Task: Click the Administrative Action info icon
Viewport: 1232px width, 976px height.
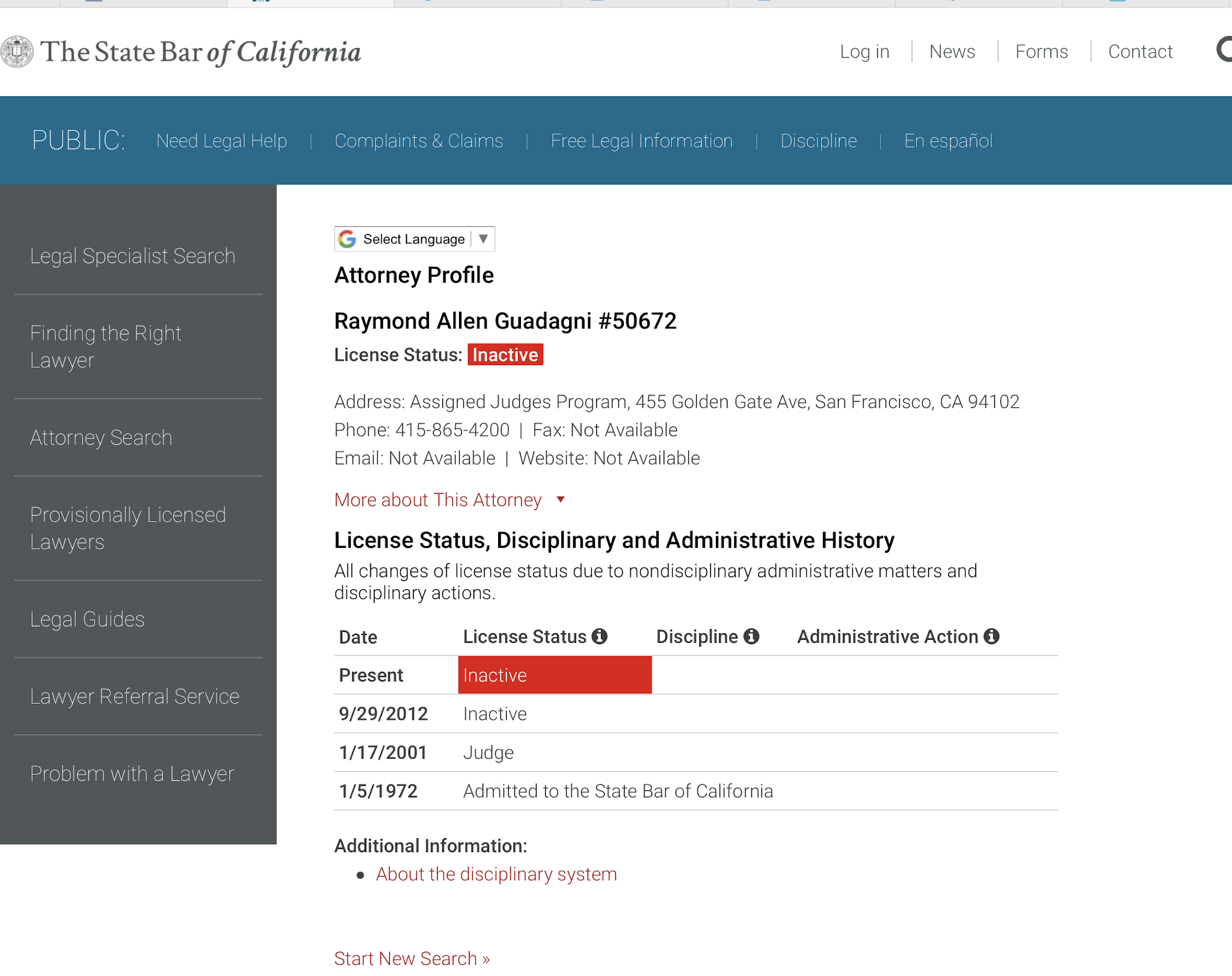Action: click(x=991, y=636)
